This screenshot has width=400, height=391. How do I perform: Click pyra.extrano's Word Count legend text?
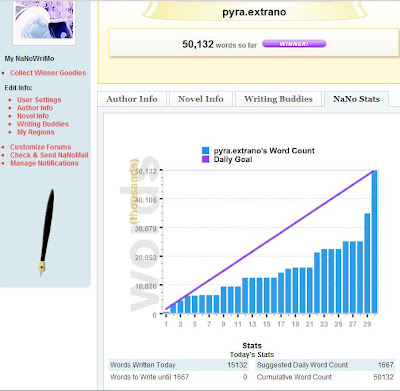tap(264, 151)
